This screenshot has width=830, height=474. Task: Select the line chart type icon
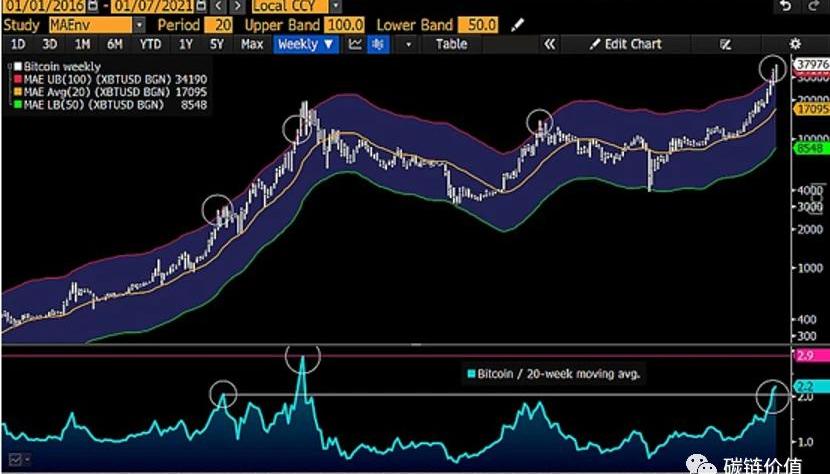356,44
